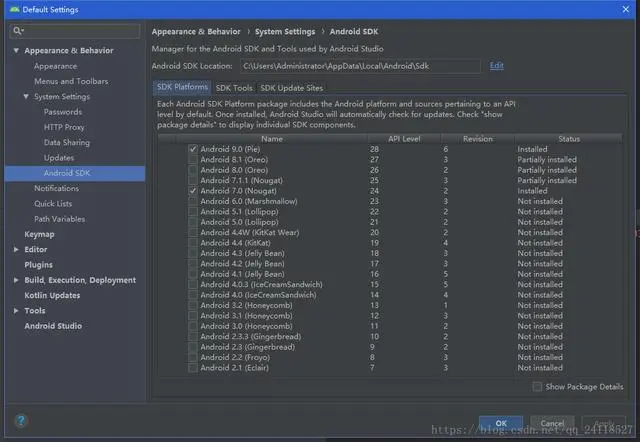Click System Settings in the breadcrumb
This screenshot has width=640, height=442.
click(x=285, y=31)
